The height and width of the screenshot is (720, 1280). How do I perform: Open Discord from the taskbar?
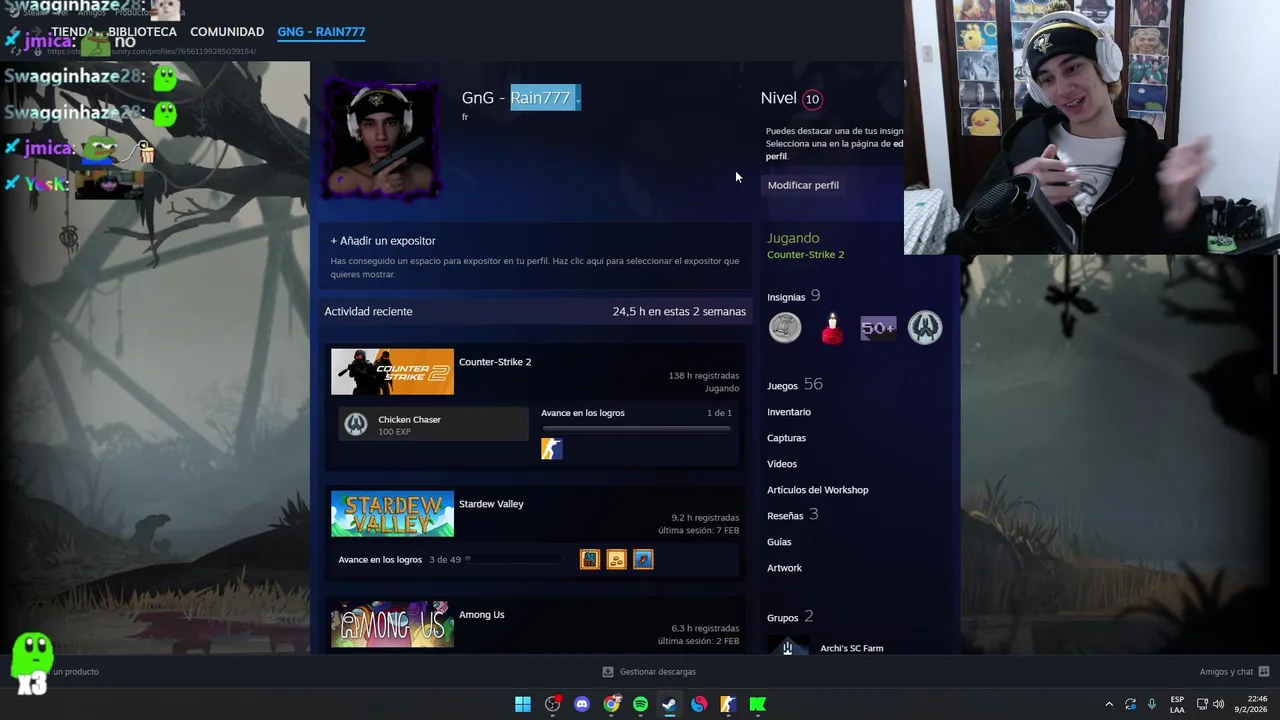coord(582,704)
